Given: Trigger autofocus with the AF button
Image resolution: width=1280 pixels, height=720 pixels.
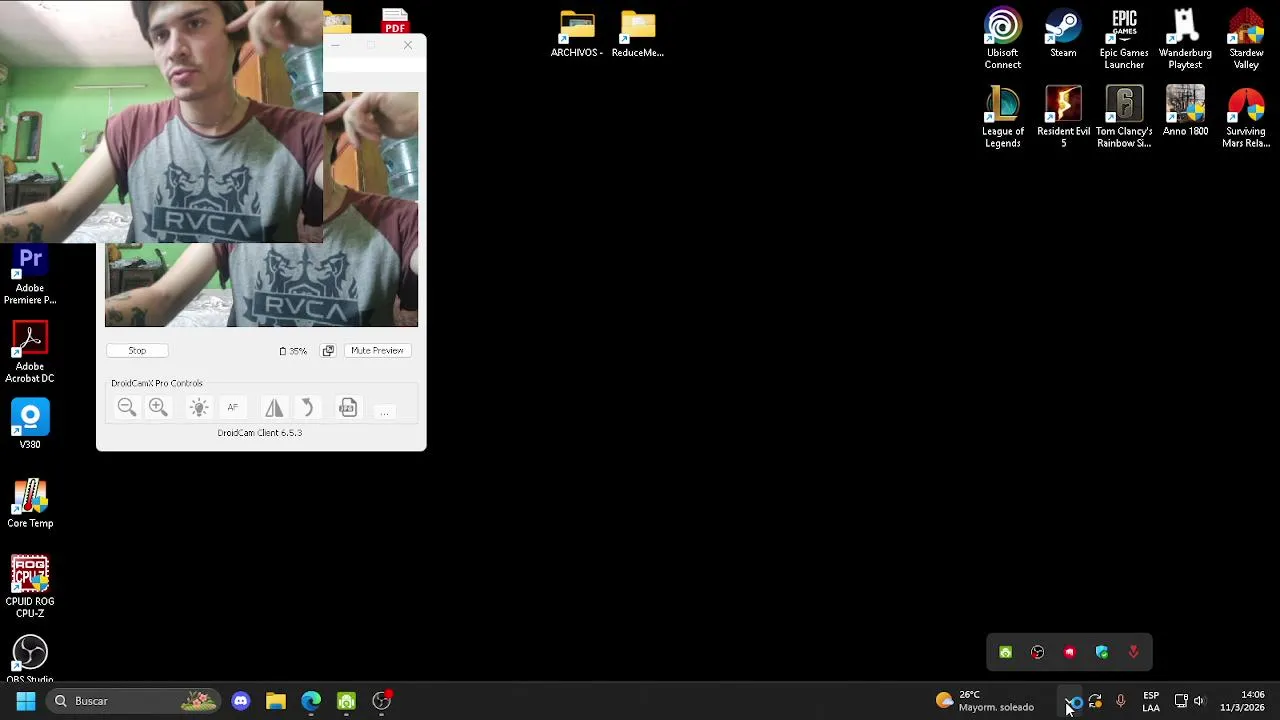Looking at the screenshot, I should click(232, 407).
